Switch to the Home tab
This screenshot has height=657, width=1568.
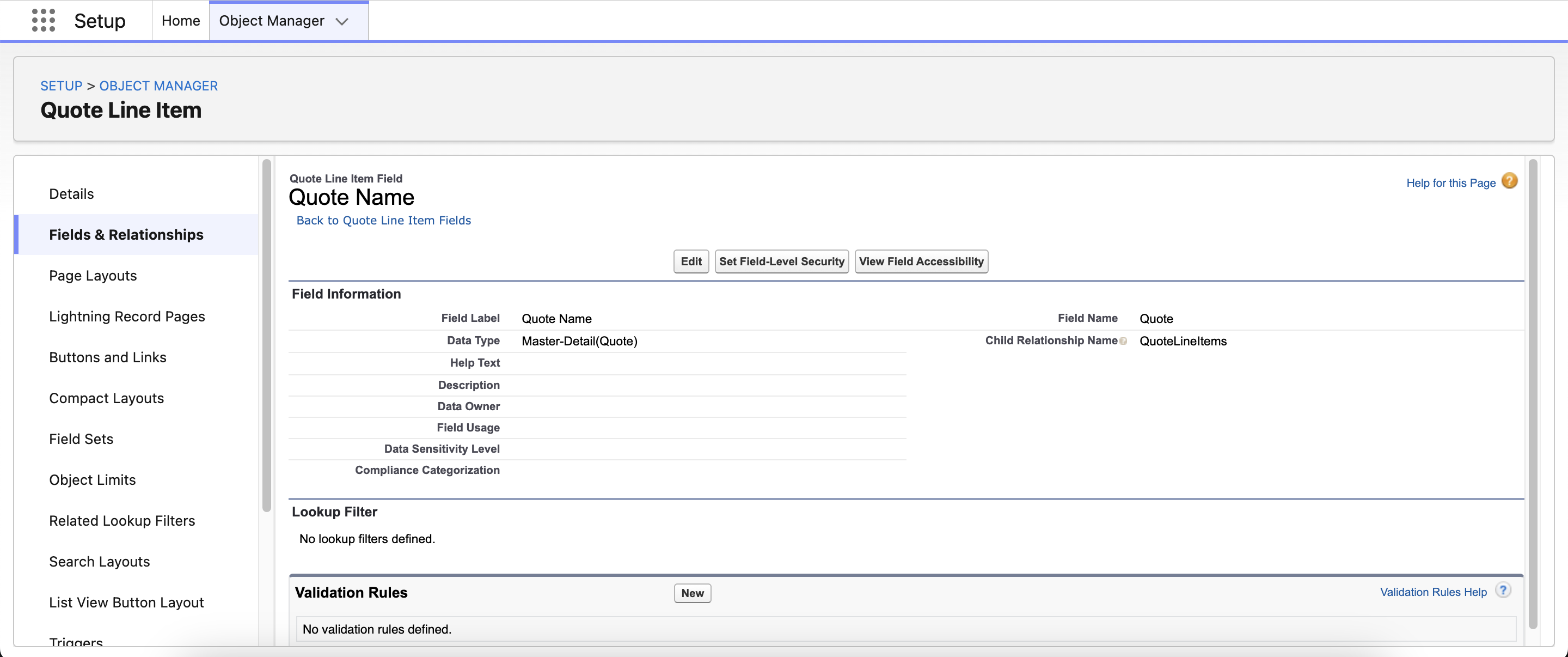pyautogui.click(x=181, y=21)
